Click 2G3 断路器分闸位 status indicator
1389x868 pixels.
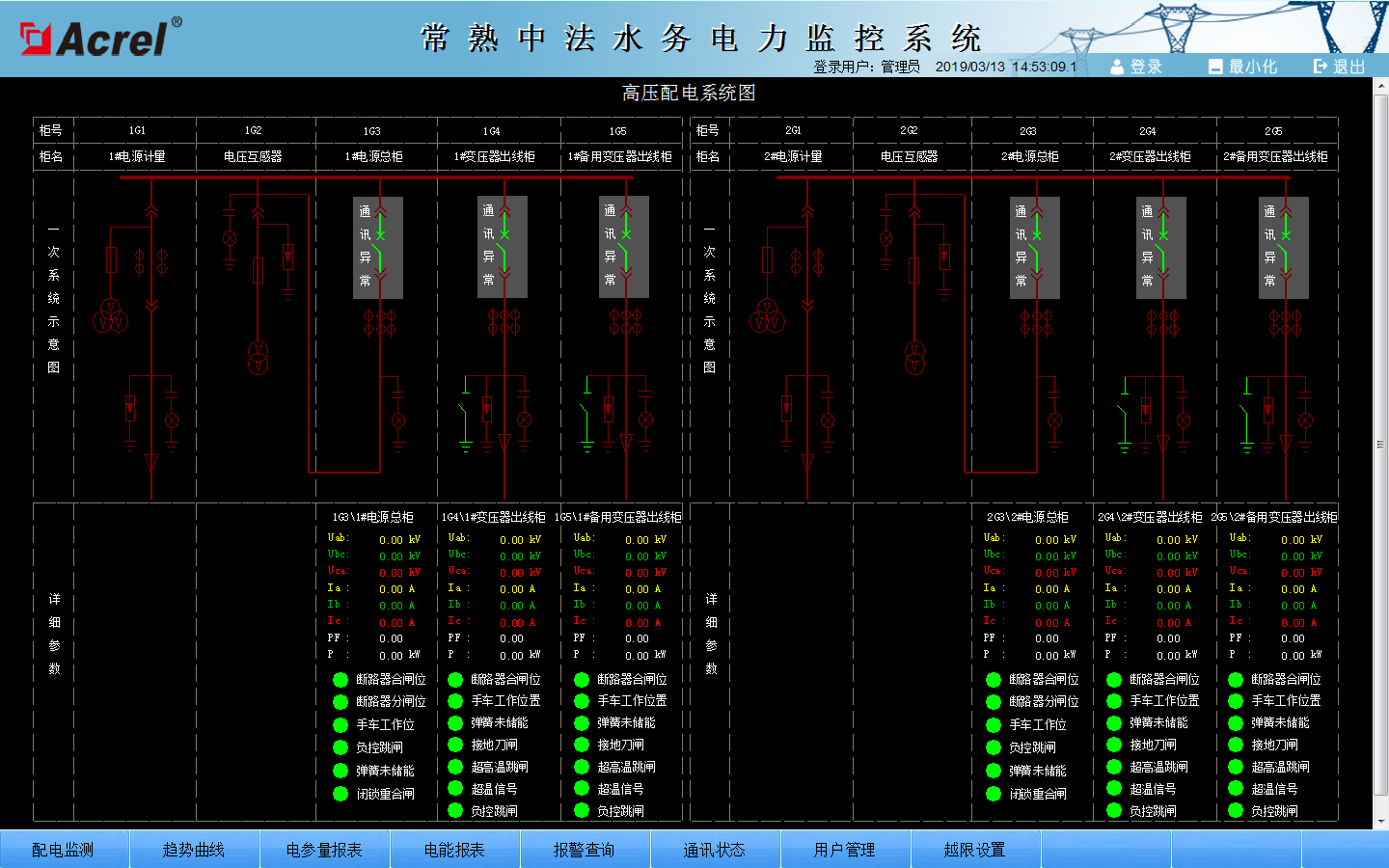[994, 702]
